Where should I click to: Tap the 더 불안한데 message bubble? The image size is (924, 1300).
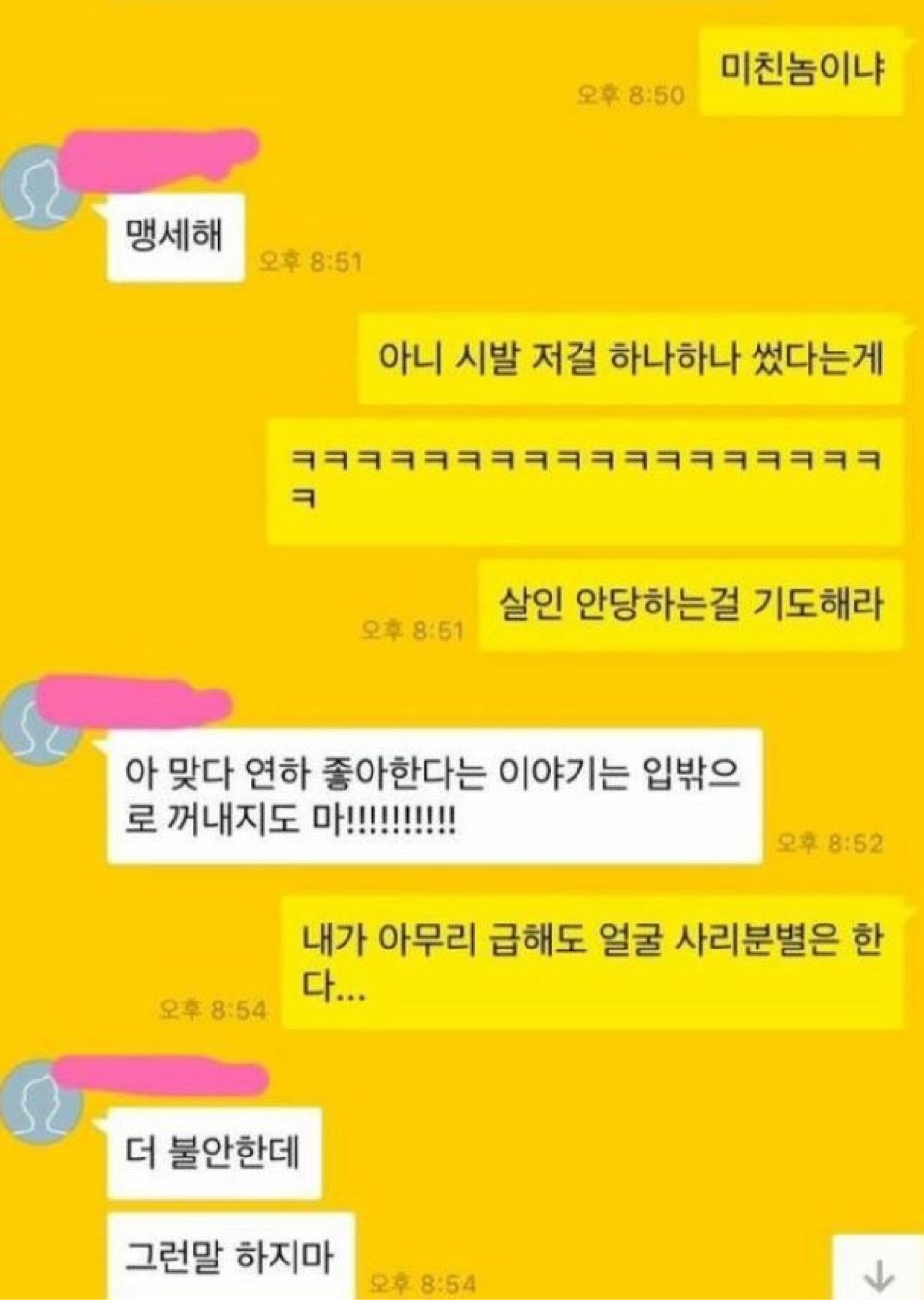[214, 1153]
